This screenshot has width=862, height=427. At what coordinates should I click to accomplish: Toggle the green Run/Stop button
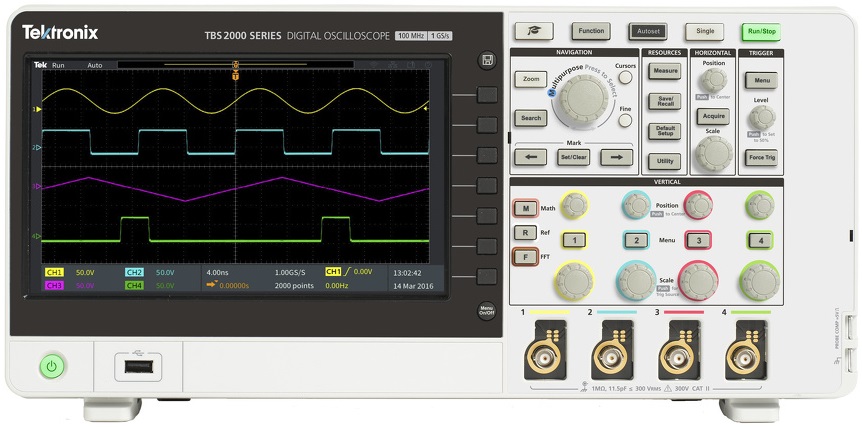[761, 31]
